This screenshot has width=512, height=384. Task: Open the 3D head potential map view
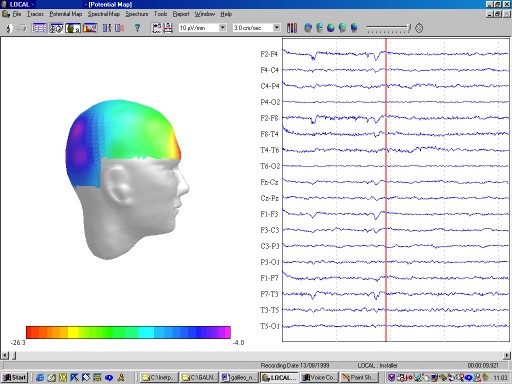click(x=73, y=28)
